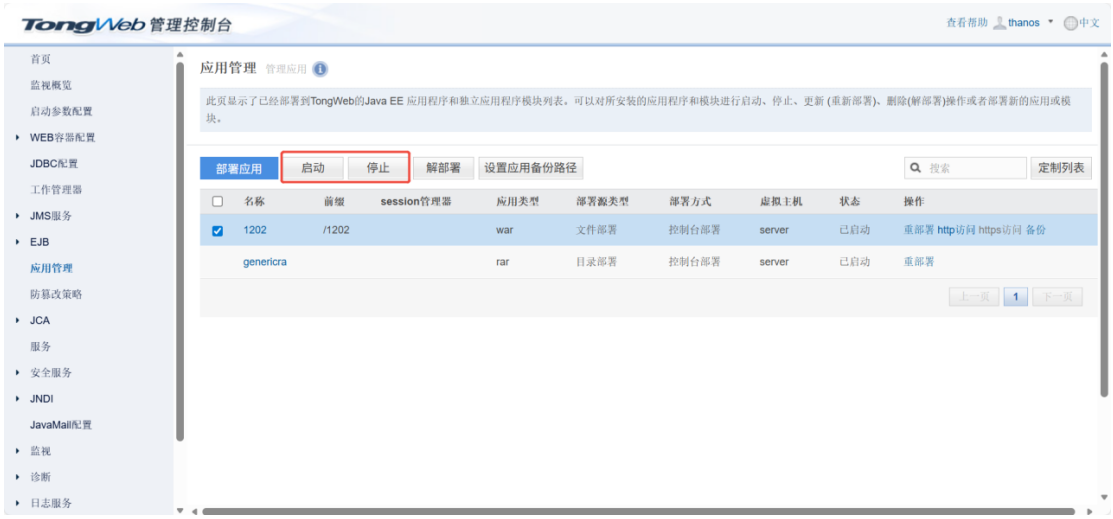
Task: Expand the 安全服务 sidebar section
Action: (20, 373)
